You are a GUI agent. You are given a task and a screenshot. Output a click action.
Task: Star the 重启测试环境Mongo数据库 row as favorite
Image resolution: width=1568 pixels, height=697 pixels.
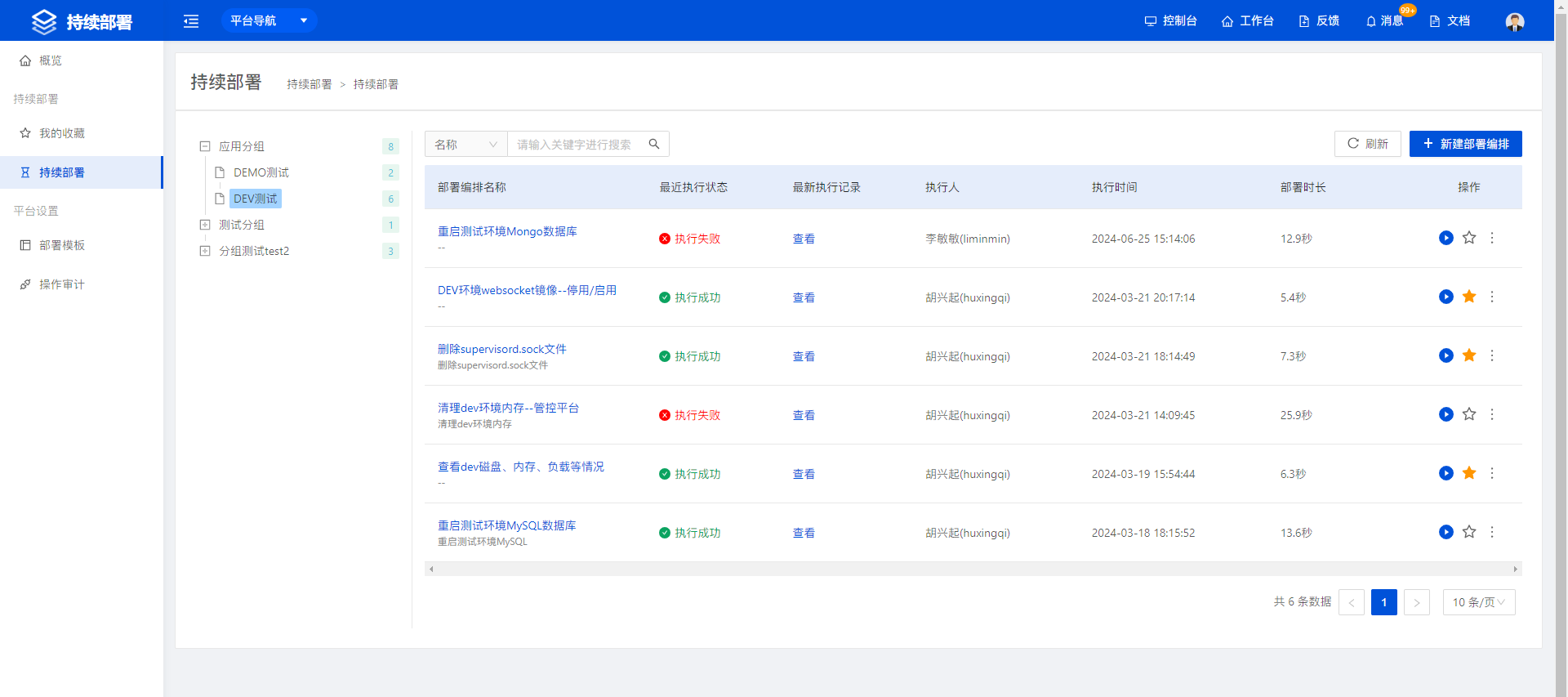coord(1469,238)
